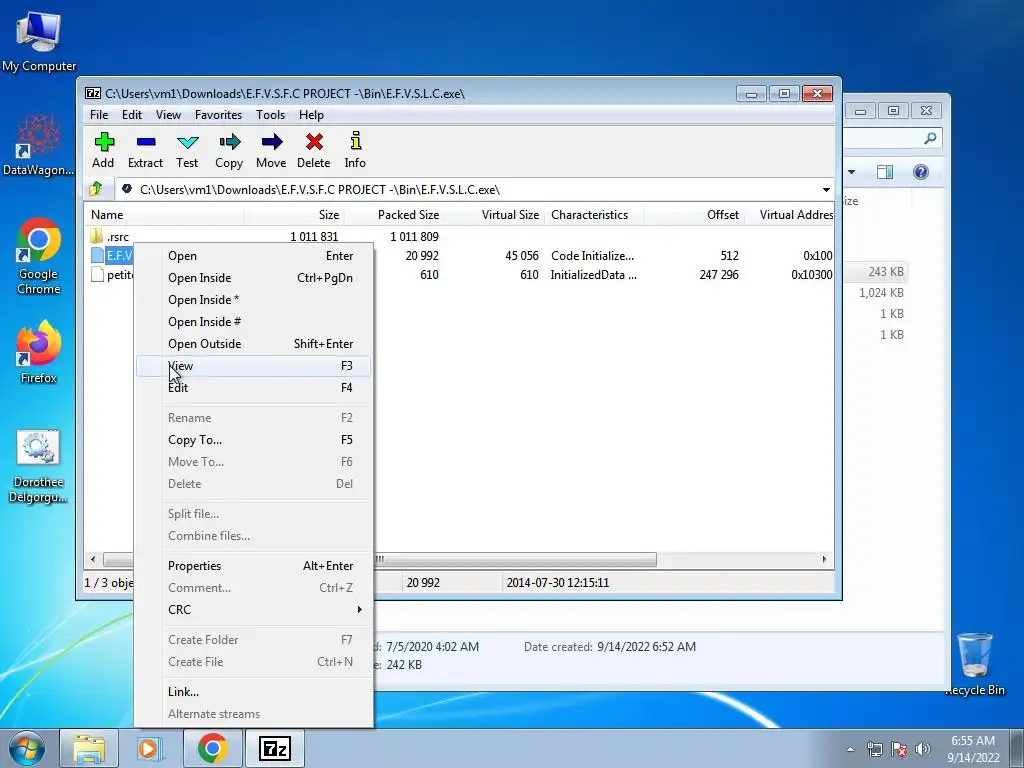This screenshot has height=768, width=1024.
Task: Open view options dropdown in Explorer window
Action: (852, 172)
